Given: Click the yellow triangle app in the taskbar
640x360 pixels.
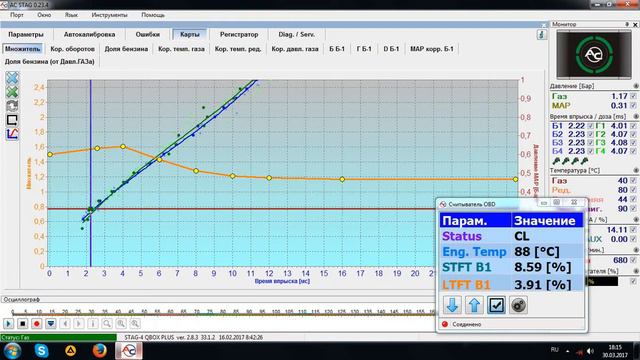Looking at the screenshot, I should 71,351.
